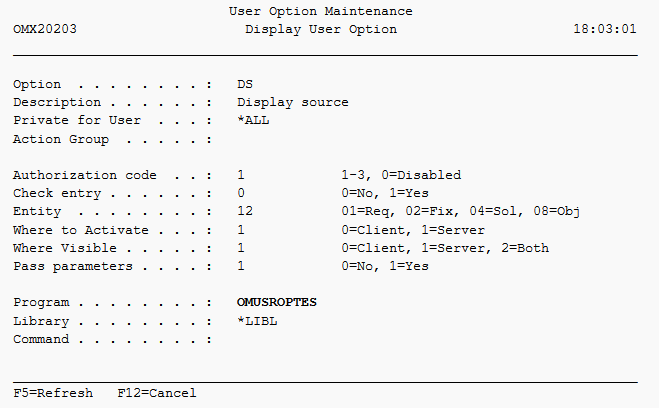This screenshot has height=408, width=659.
Task: Click the Program name OMUSROPTES
Action: 277,302
